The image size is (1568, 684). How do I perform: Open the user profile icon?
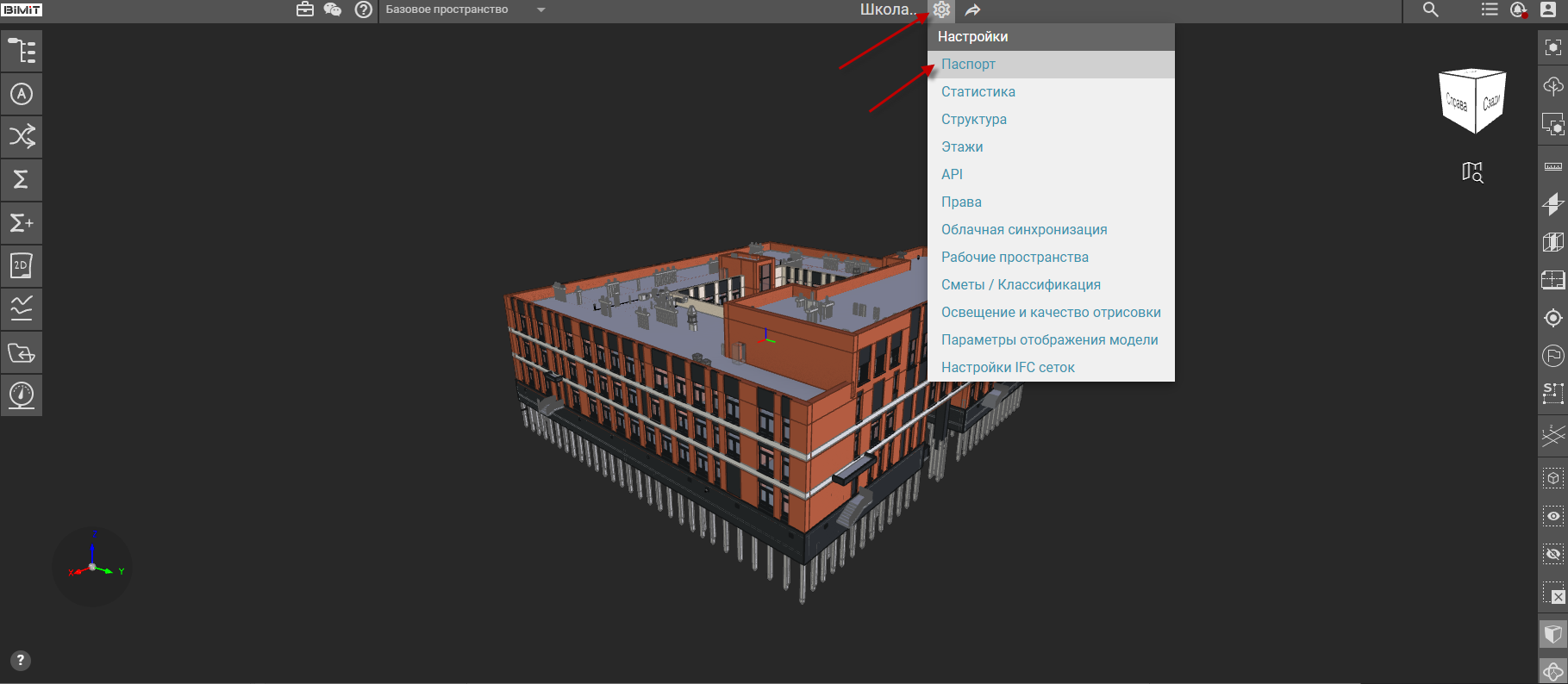[x=1548, y=9]
